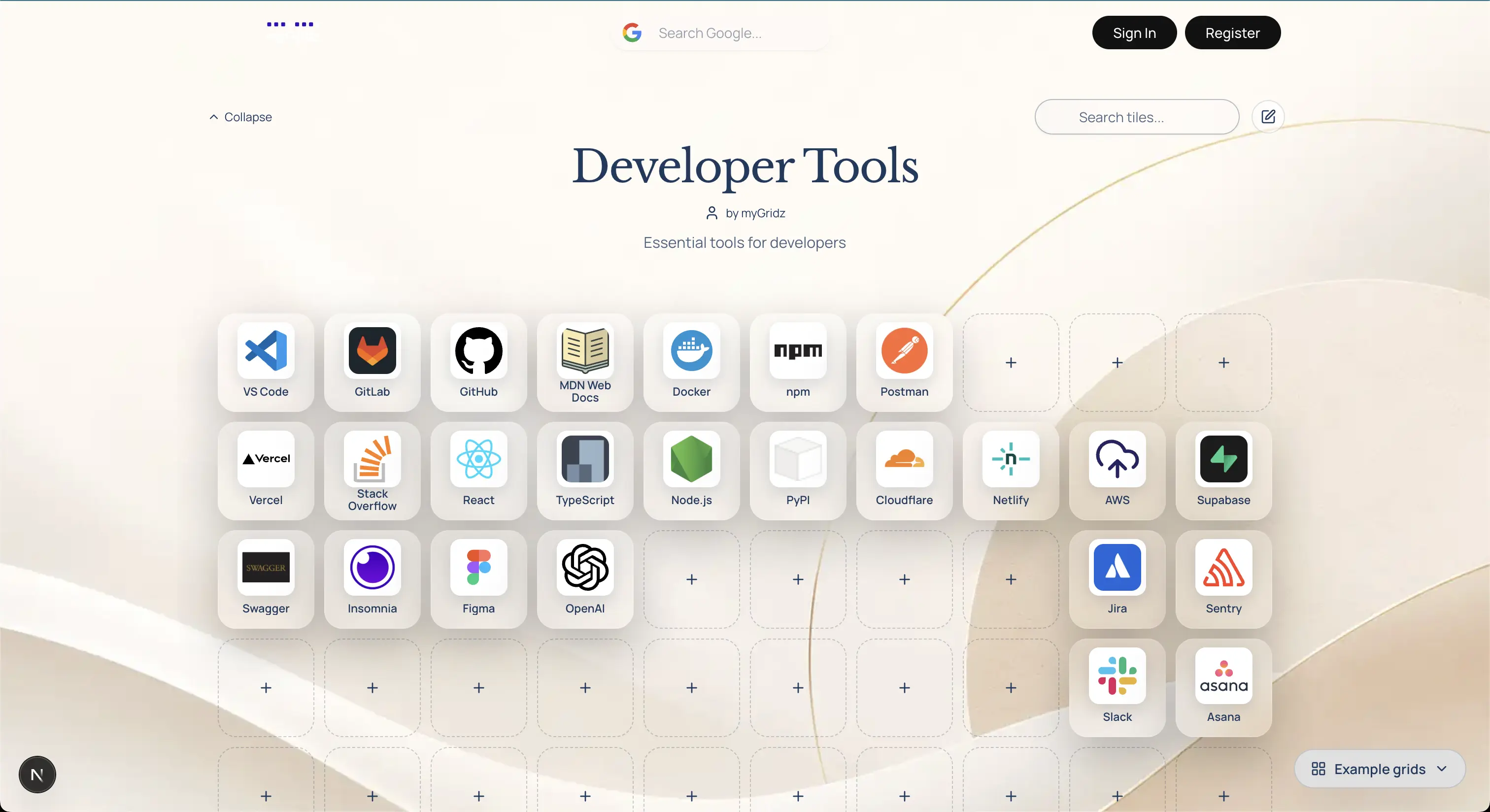Click the Developer Tools heading
The image size is (1490, 812).
pos(745,166)
